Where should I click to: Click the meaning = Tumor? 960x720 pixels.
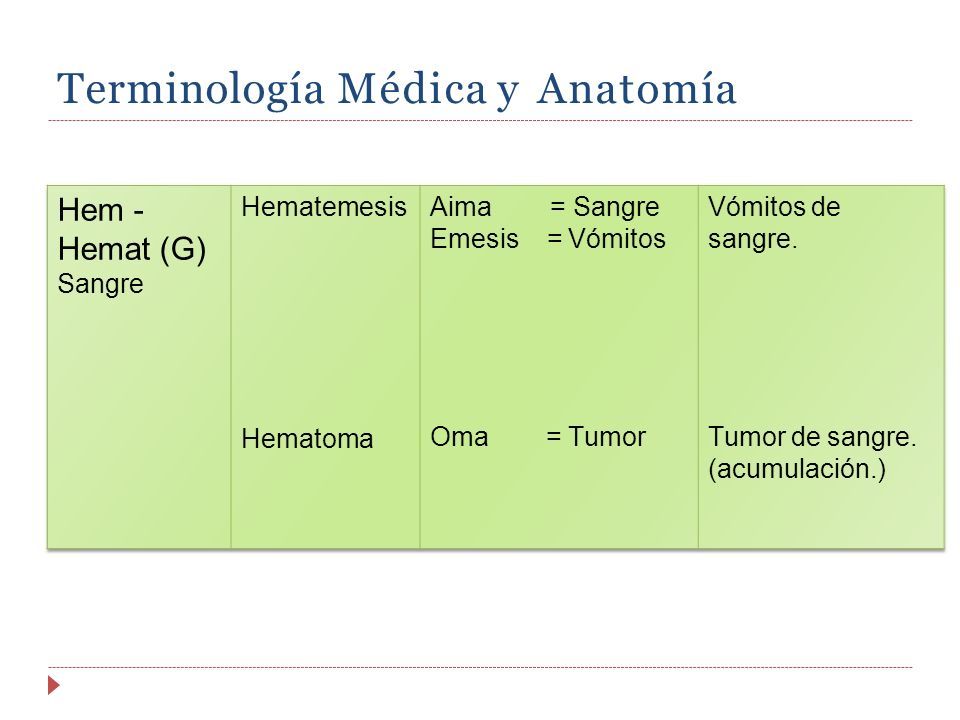(x=596, y=437)
